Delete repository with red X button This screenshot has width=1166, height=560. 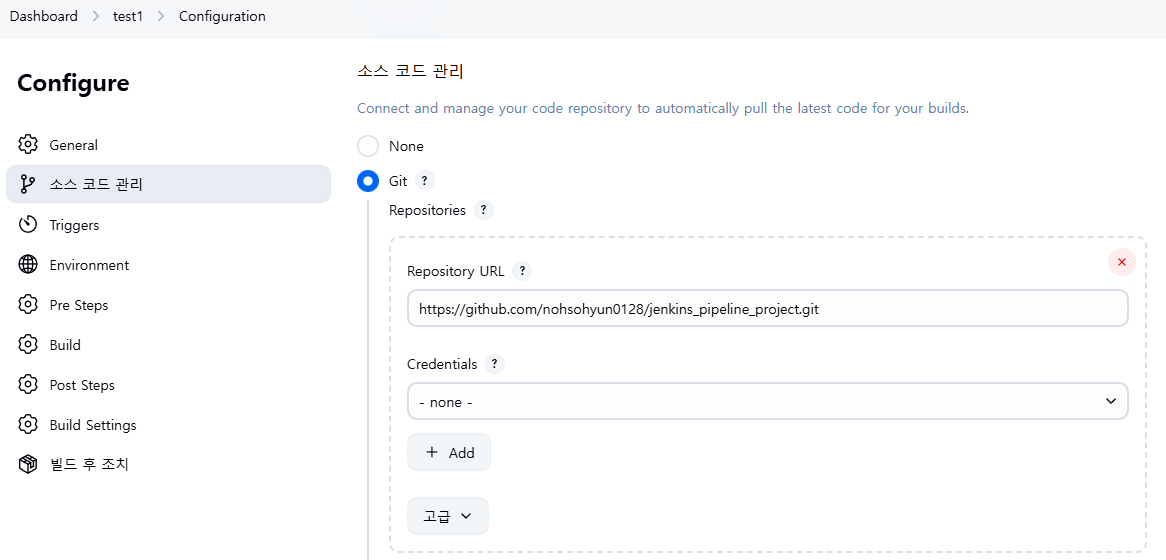click(x=1121, y=262)
